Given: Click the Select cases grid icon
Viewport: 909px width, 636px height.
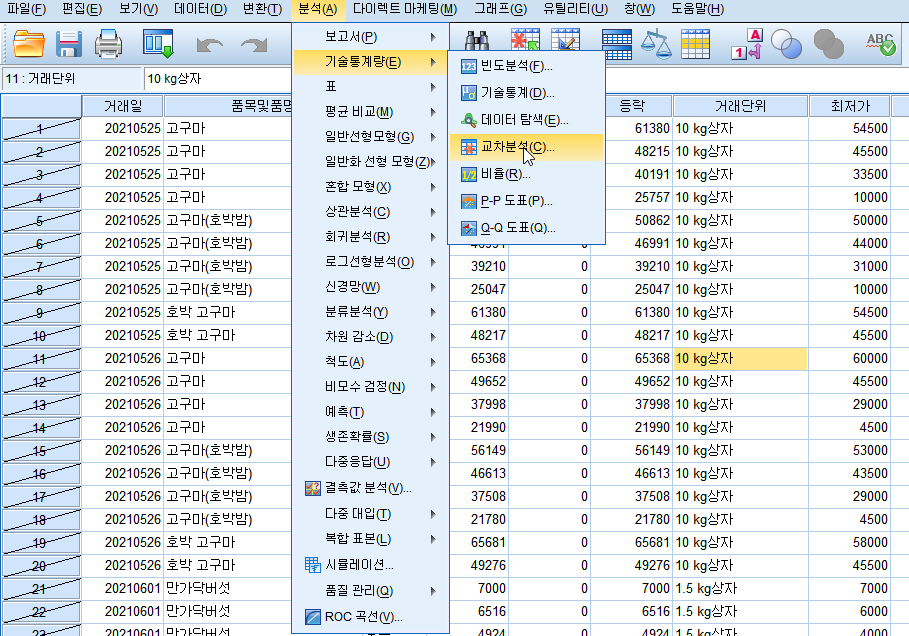Looking at the screenshot, I should point(695,44).
